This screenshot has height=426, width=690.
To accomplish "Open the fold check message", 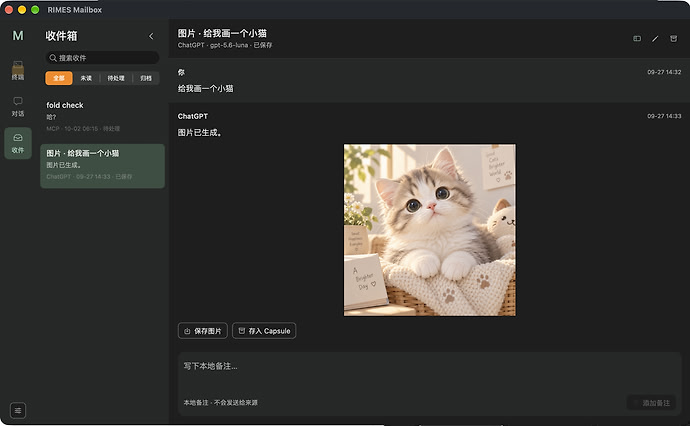I will (x=102, y=117).
